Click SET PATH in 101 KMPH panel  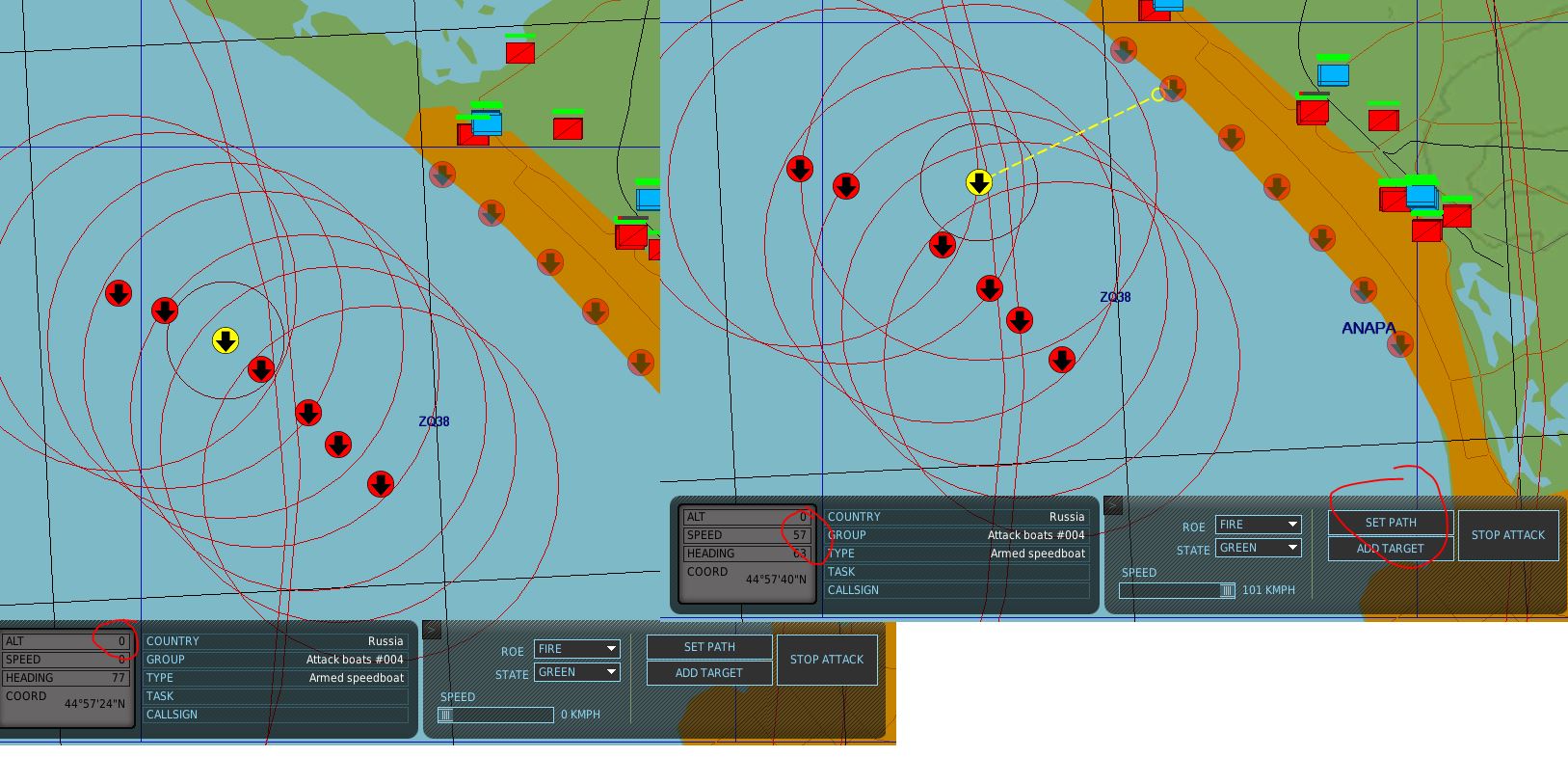coord(1391,523)
